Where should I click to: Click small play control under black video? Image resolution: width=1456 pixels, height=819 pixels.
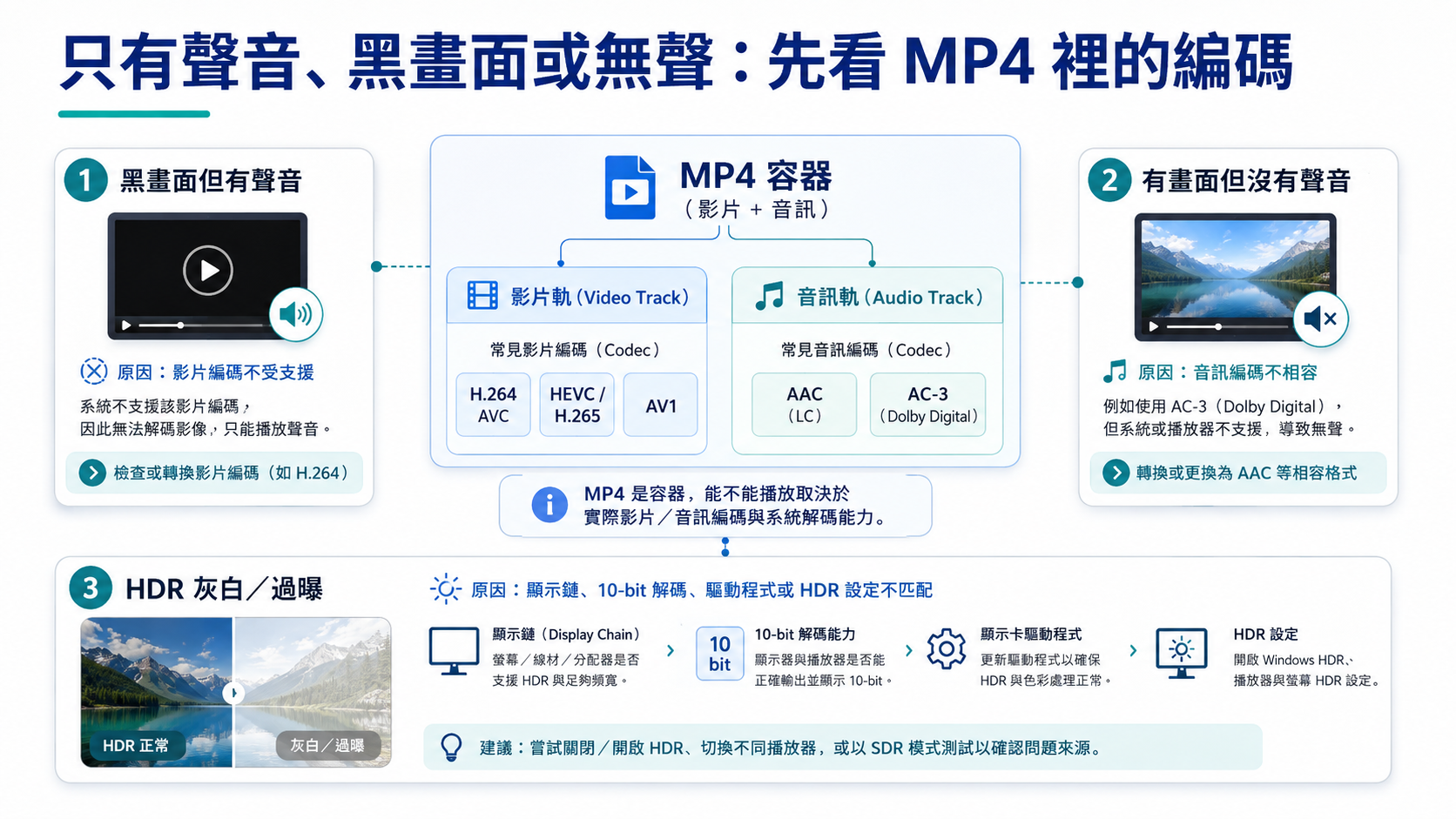click(126, 326)
